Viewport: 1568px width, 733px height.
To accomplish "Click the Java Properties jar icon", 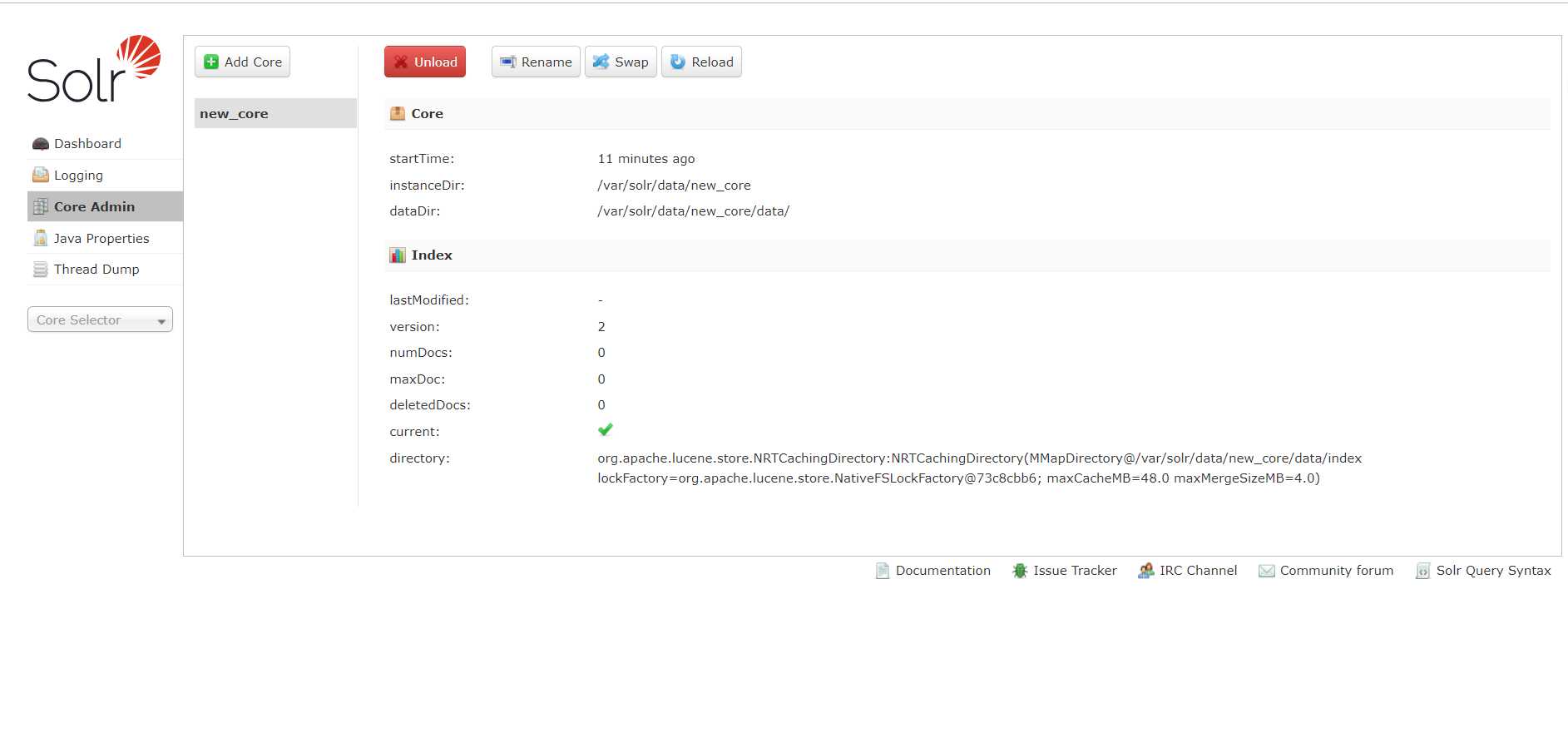I will point(40,238).
